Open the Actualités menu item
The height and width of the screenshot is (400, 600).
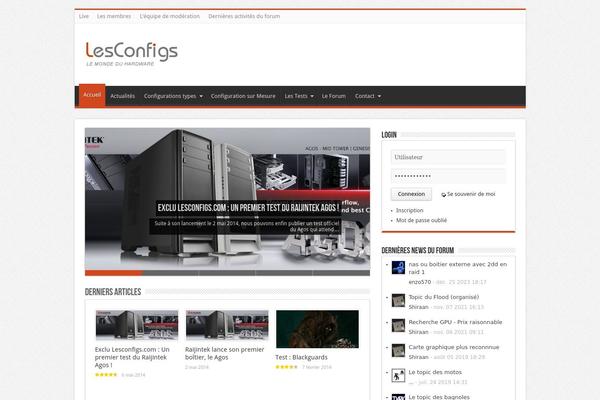pyautogui.click(x=122, y=96)
